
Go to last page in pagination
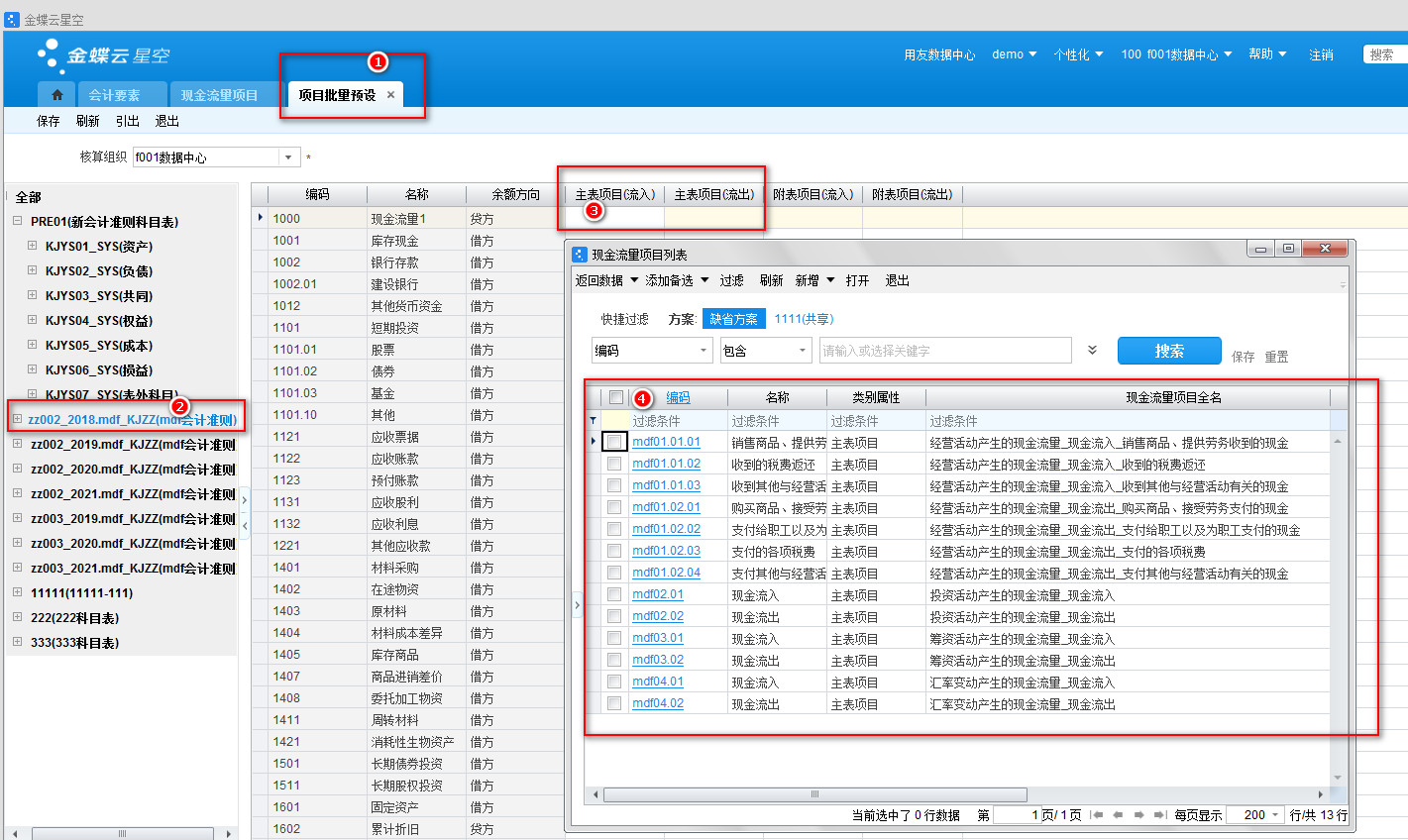pyautogui.click(x=1159, y=814)
